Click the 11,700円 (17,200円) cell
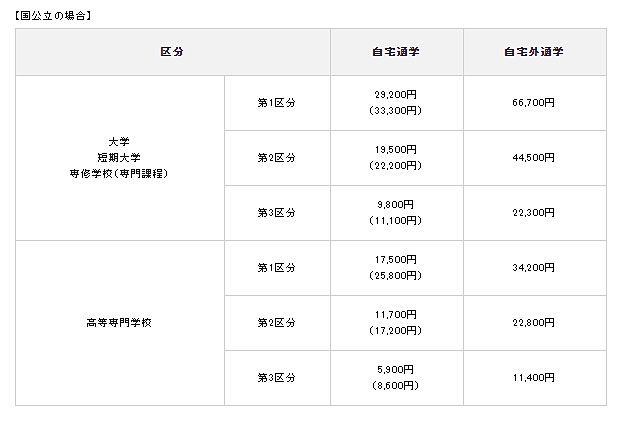This screenshot has width=617, height=426. tap(395, 323)
